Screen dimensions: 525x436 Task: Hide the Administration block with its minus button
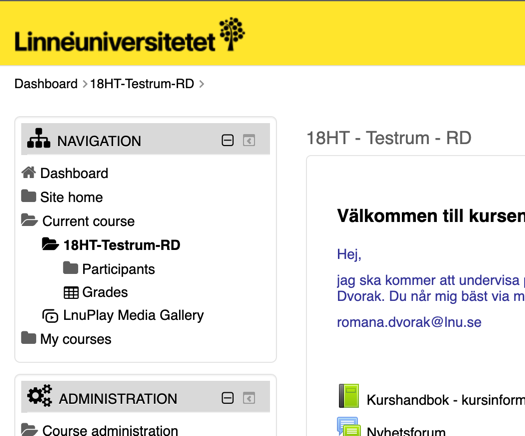[x=228, y=398]
